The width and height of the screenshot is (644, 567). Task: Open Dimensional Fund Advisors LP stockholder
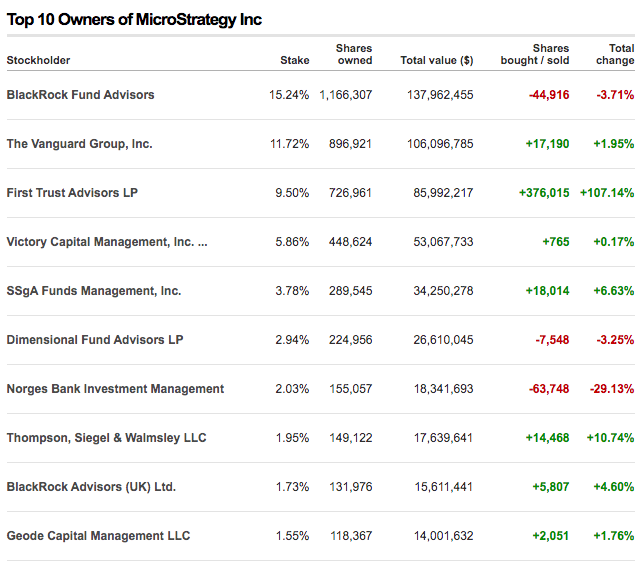tap(95, 340)
